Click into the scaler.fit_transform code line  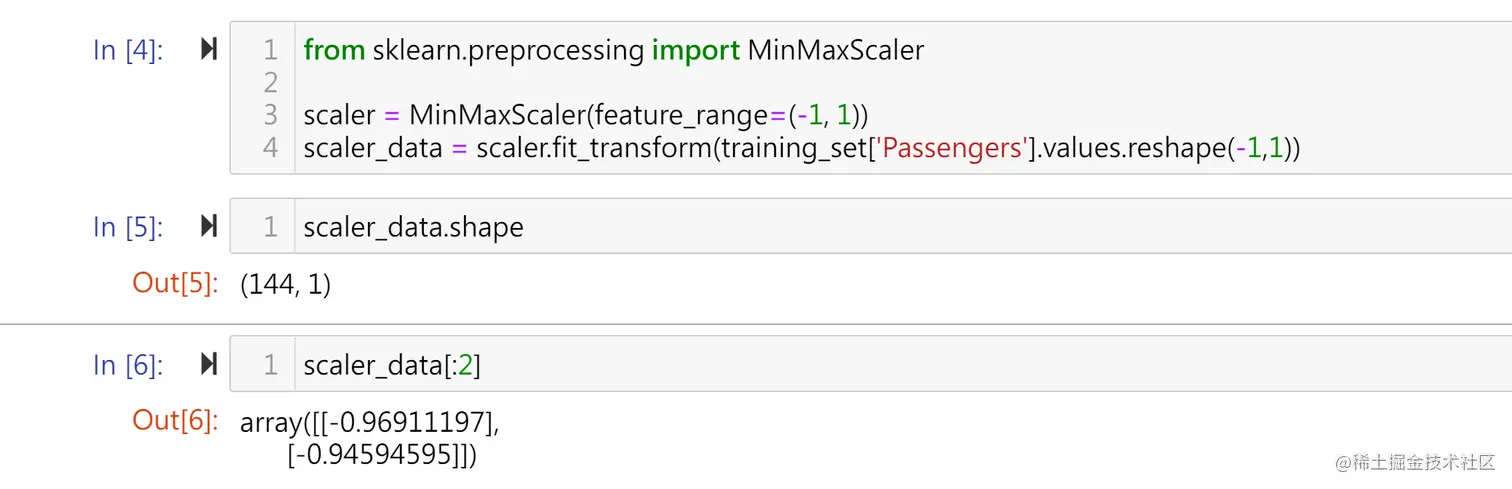[x=800, y=148]
